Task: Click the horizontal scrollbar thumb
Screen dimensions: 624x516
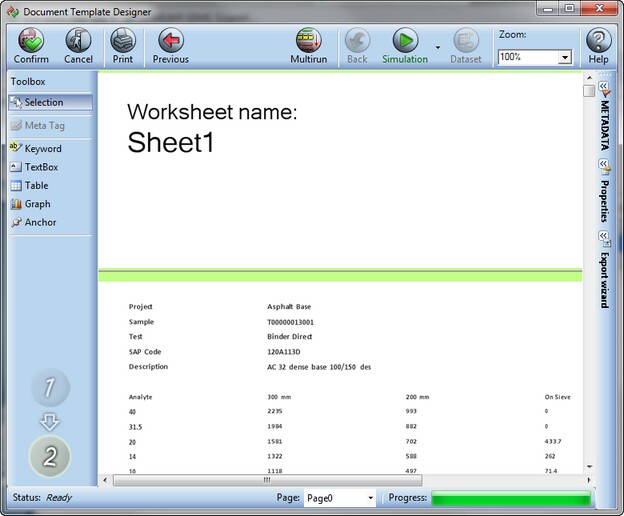Action: (267, 480)
